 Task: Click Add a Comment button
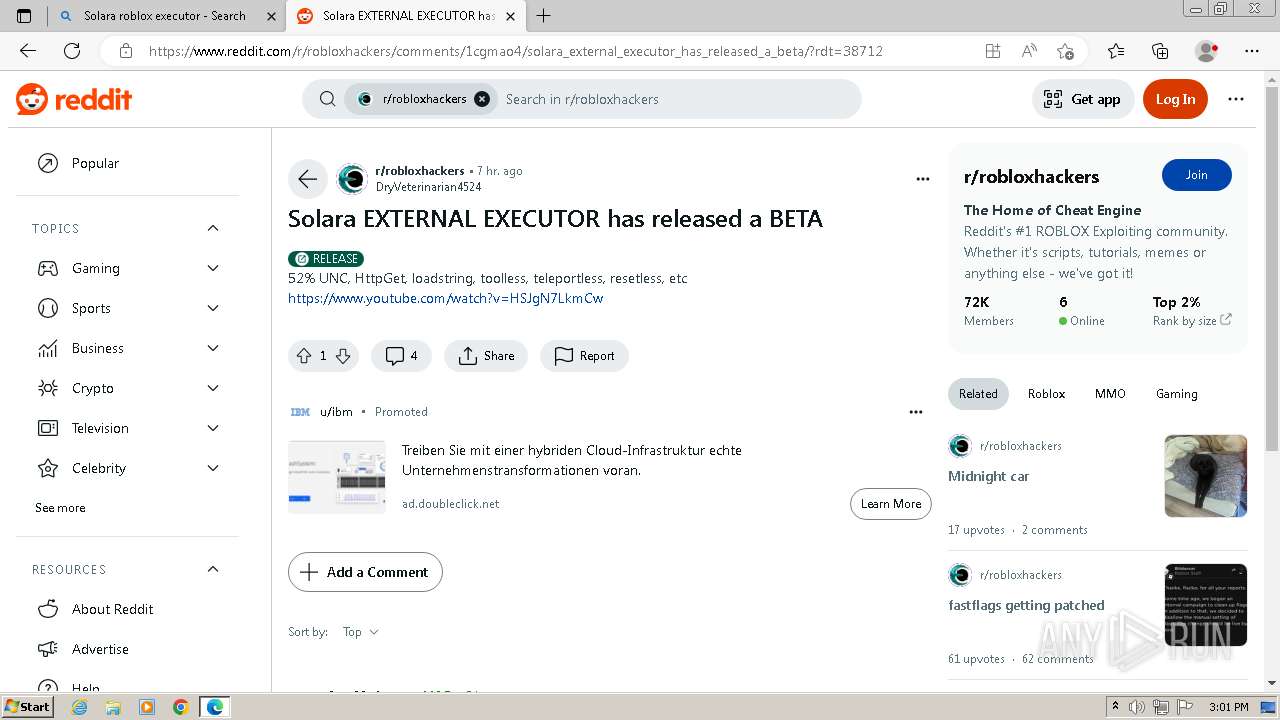tap(365, 572)
